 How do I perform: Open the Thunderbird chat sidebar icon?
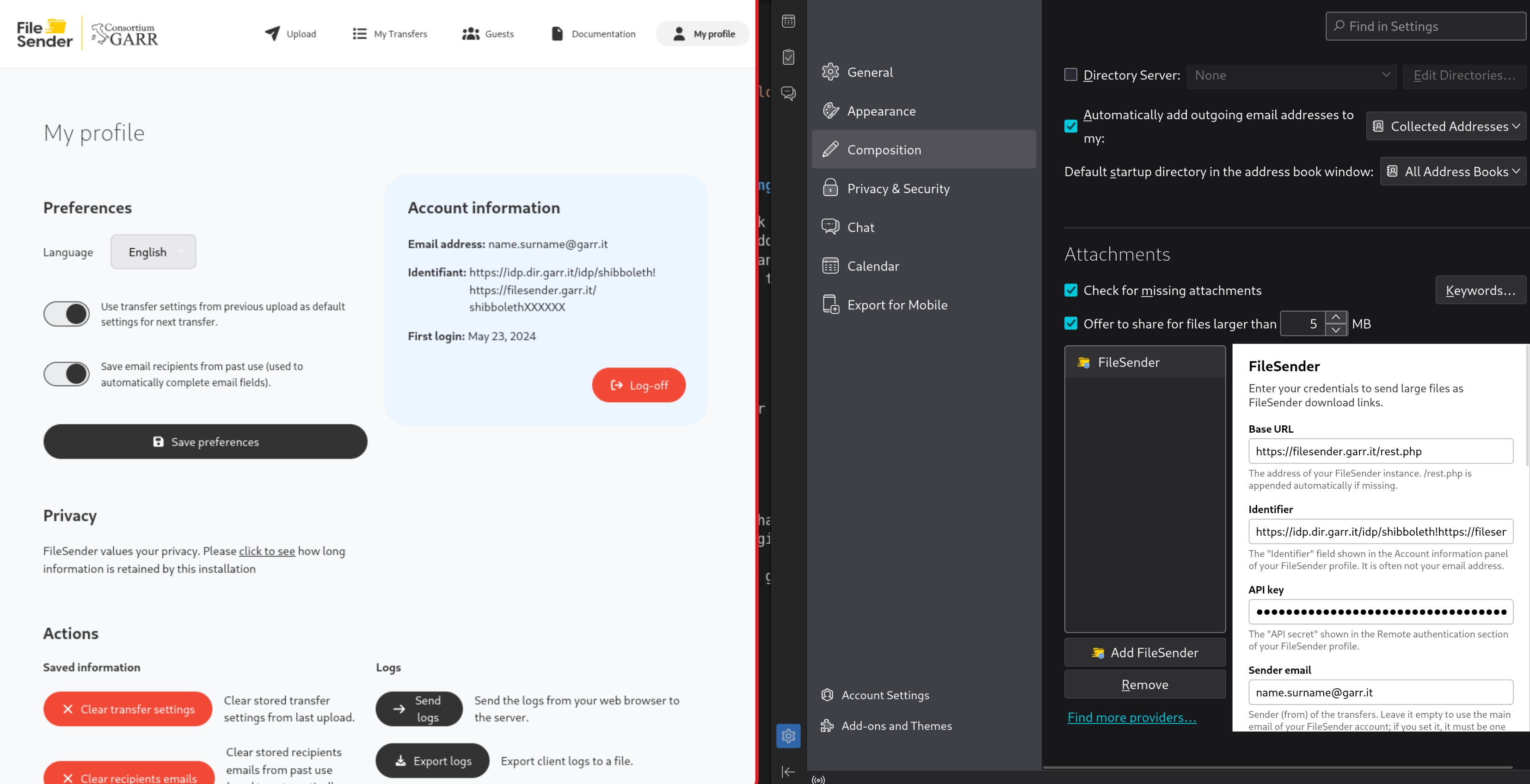[x=788, y=93]
